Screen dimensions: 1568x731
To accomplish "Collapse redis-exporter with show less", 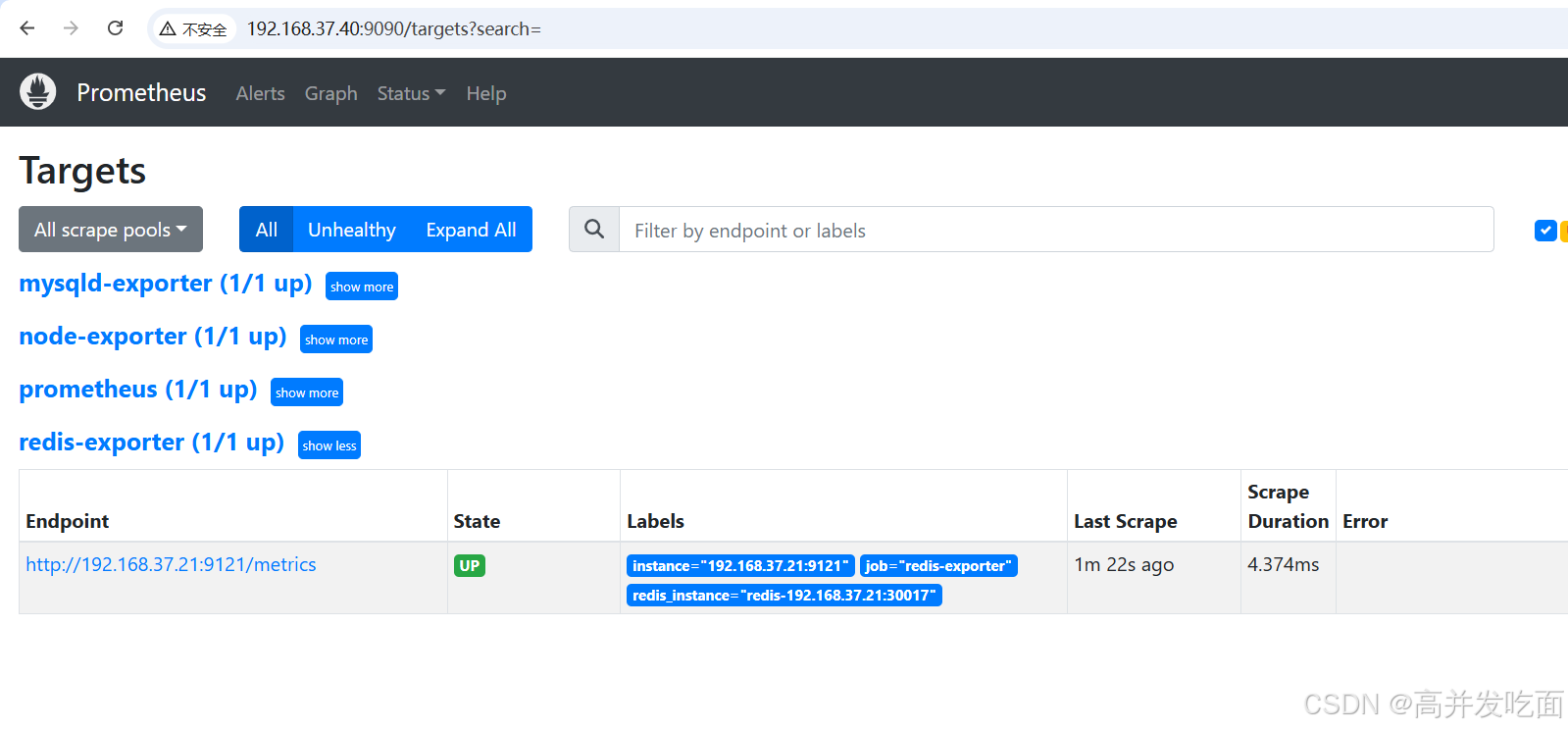I will click(x=329, y=445).
